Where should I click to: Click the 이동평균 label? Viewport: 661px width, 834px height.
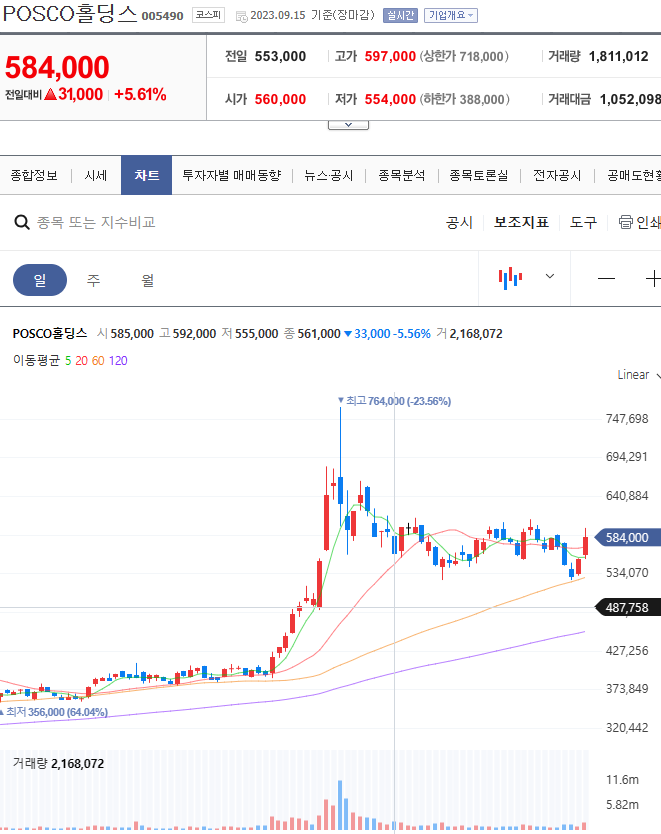click(36, 361)
